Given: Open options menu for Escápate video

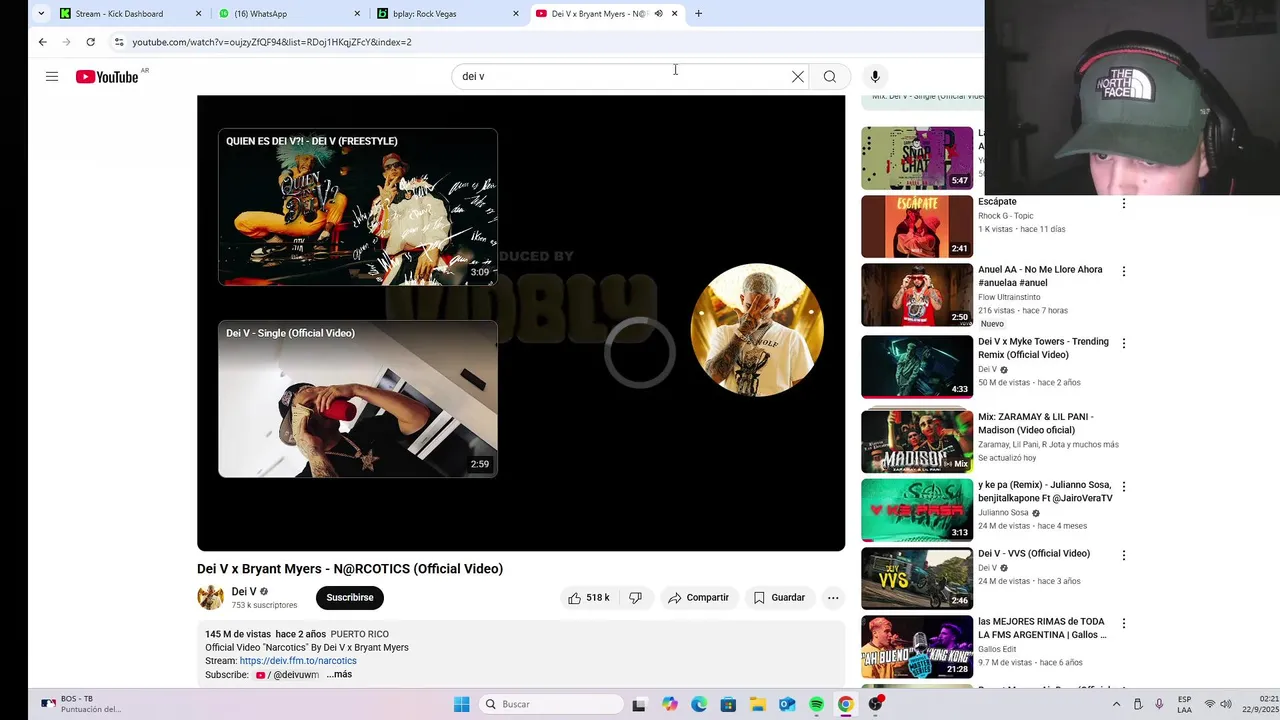Looking at the screenshot, I should (x=1124, y=203).
